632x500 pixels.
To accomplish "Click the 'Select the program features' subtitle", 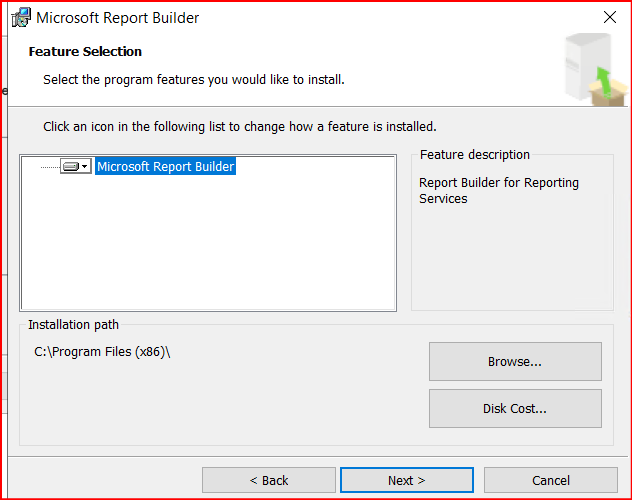I will [x=194, y=79].
